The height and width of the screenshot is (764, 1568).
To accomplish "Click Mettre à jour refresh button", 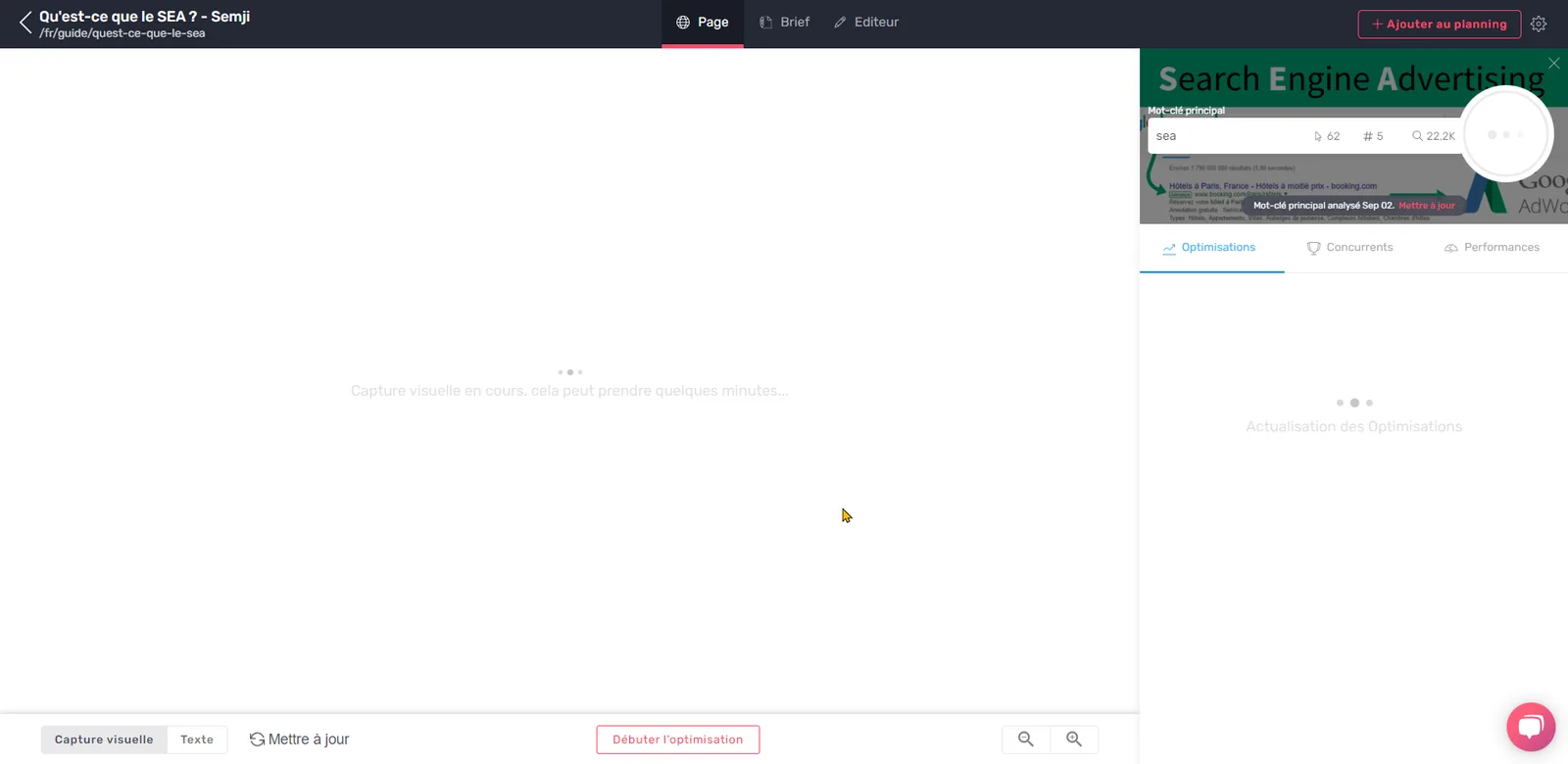I will [299, 740].
